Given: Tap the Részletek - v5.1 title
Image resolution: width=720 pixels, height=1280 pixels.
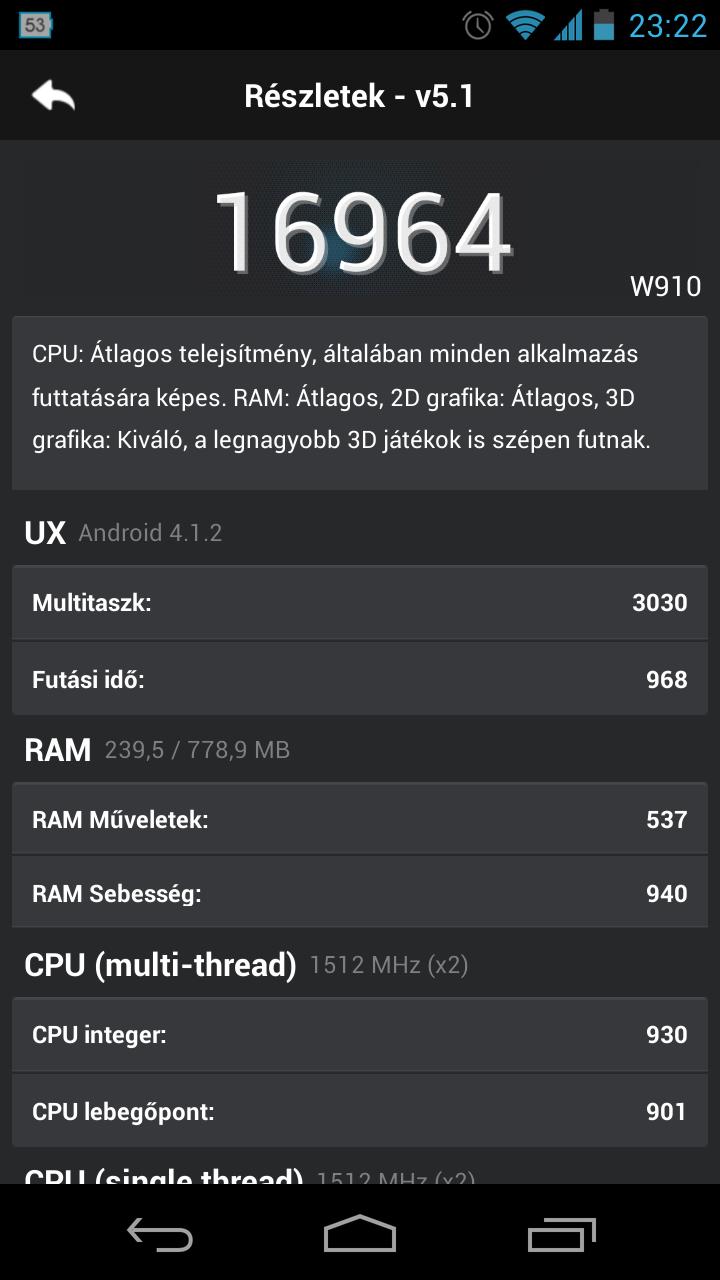Looking at the screenshot, I should [359, 96].
